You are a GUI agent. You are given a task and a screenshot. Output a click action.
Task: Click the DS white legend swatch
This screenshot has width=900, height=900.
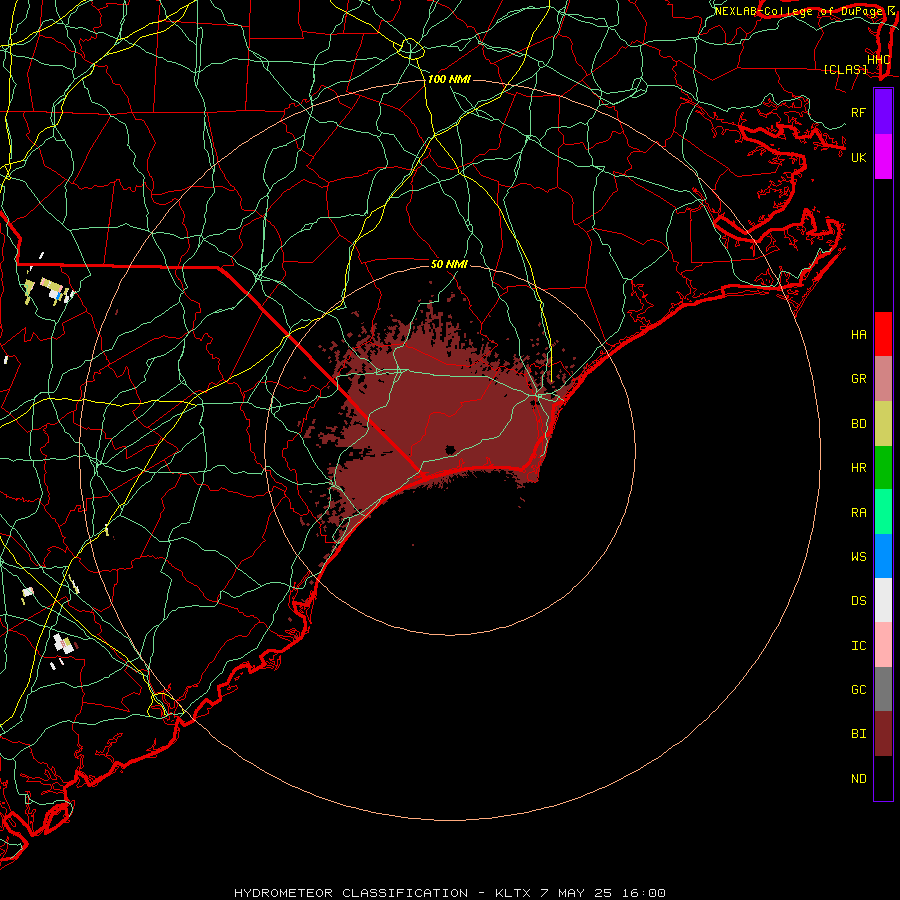pos(883,600)
